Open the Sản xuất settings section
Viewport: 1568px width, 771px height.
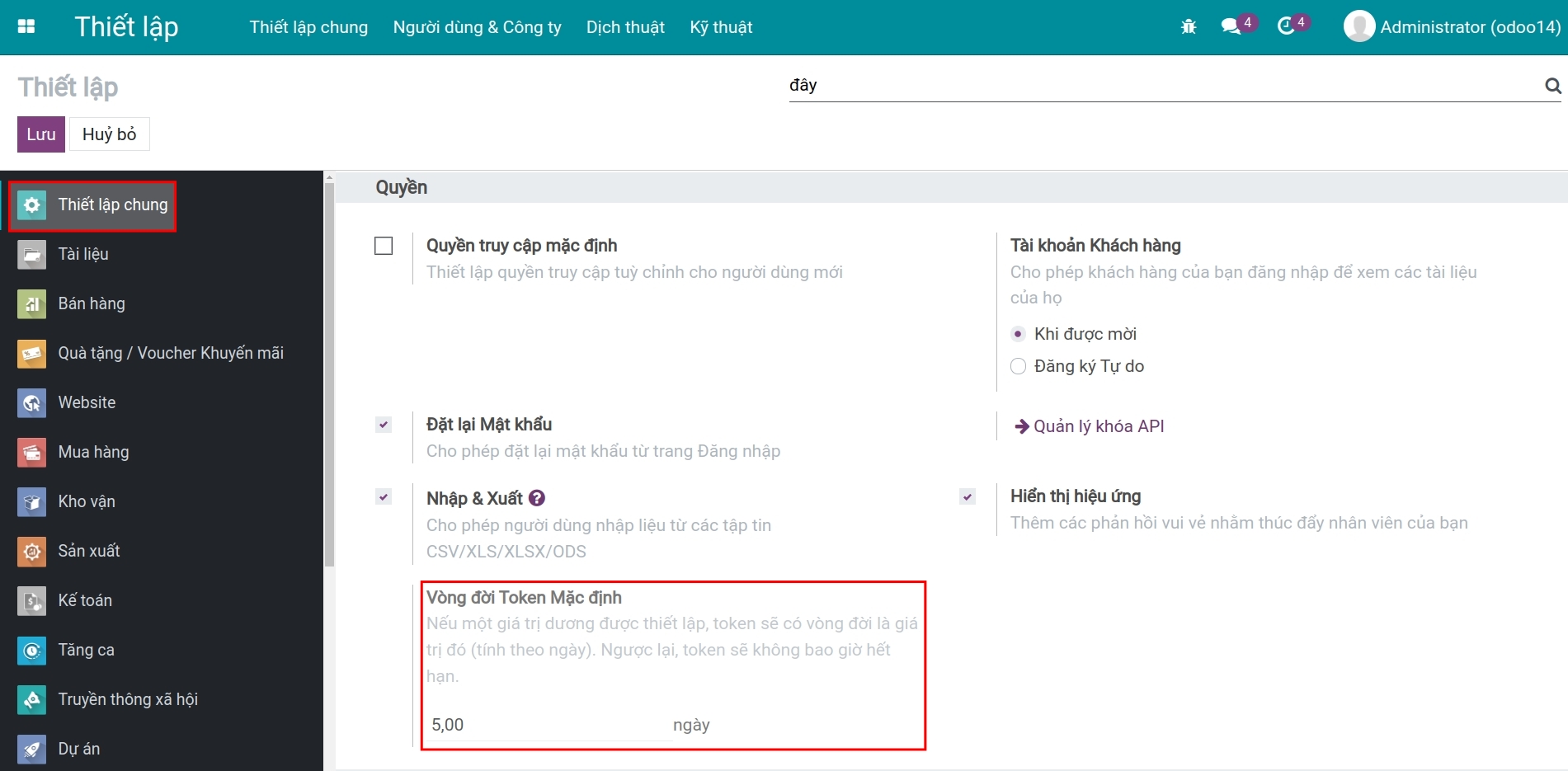[x=88, y=551]
